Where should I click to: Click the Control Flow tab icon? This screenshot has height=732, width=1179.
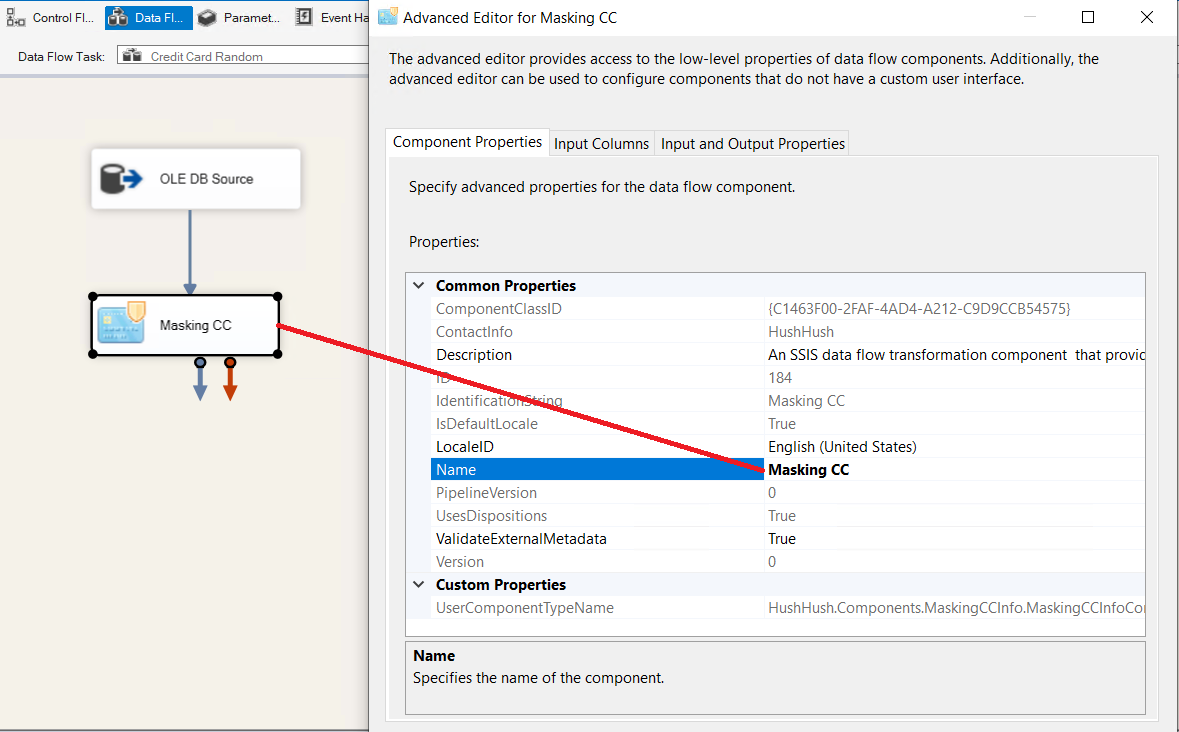(16, 17)
